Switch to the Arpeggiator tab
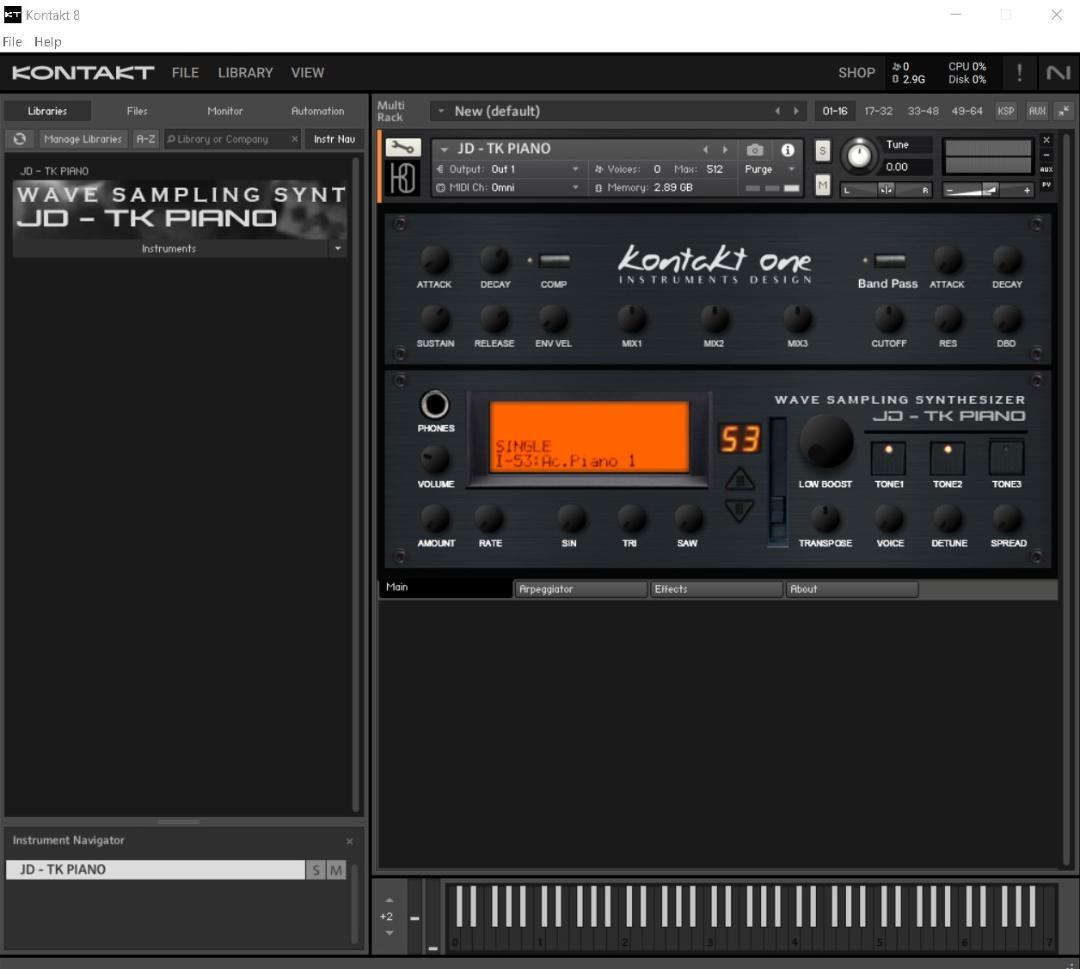This screenshot has width=1080, height=969. tap(580, 589)
